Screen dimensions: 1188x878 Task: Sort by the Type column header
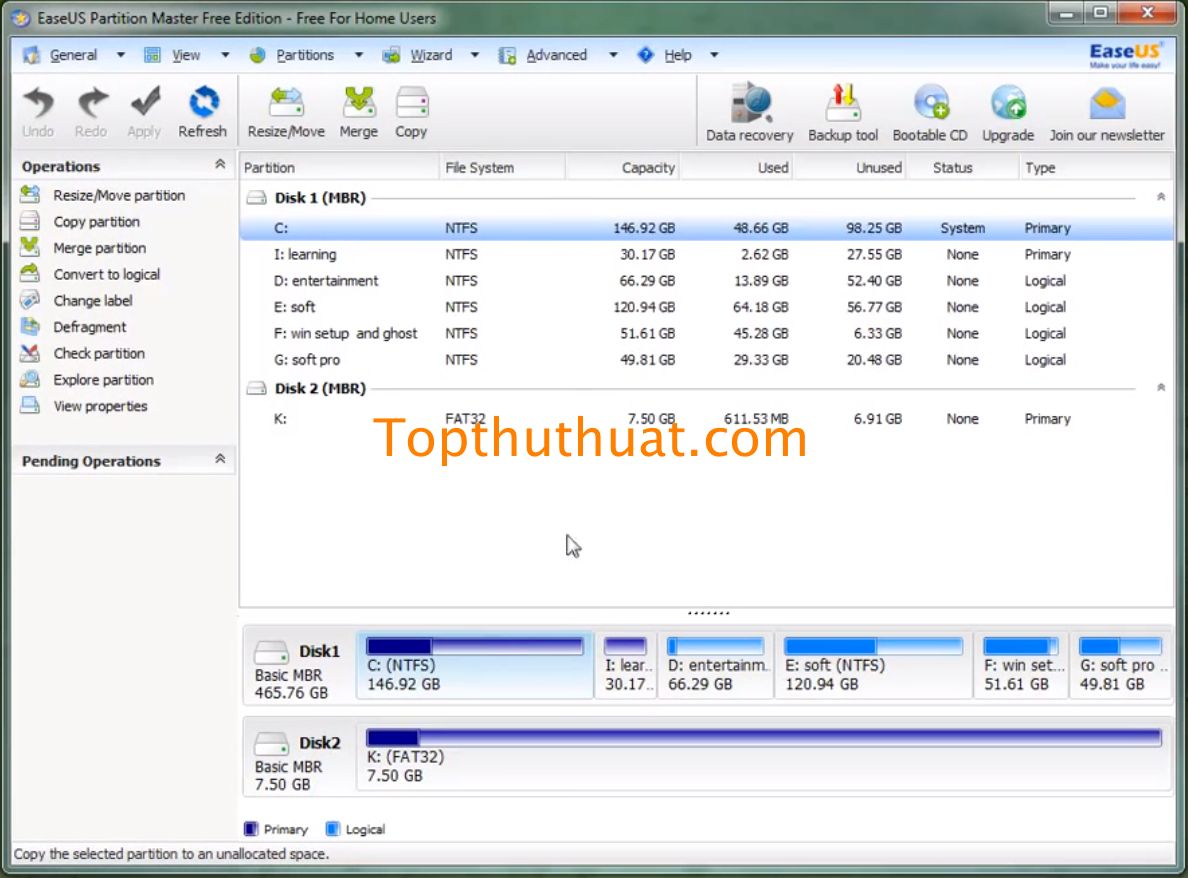(1096, 167)
